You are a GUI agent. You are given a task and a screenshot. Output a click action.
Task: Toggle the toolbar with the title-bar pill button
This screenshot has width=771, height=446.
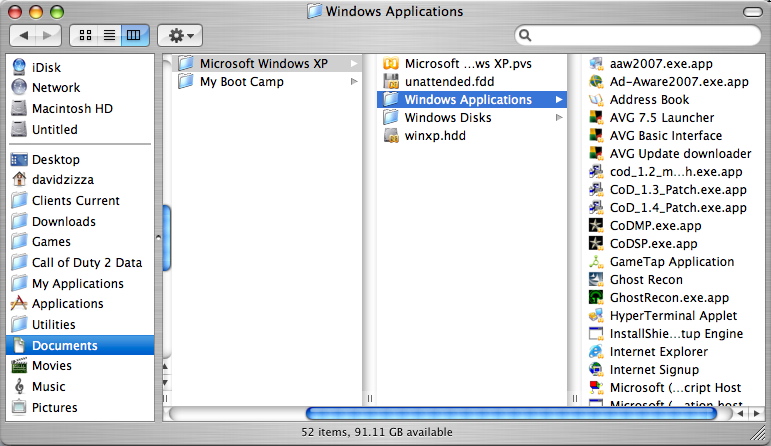(x=752, y=12)
